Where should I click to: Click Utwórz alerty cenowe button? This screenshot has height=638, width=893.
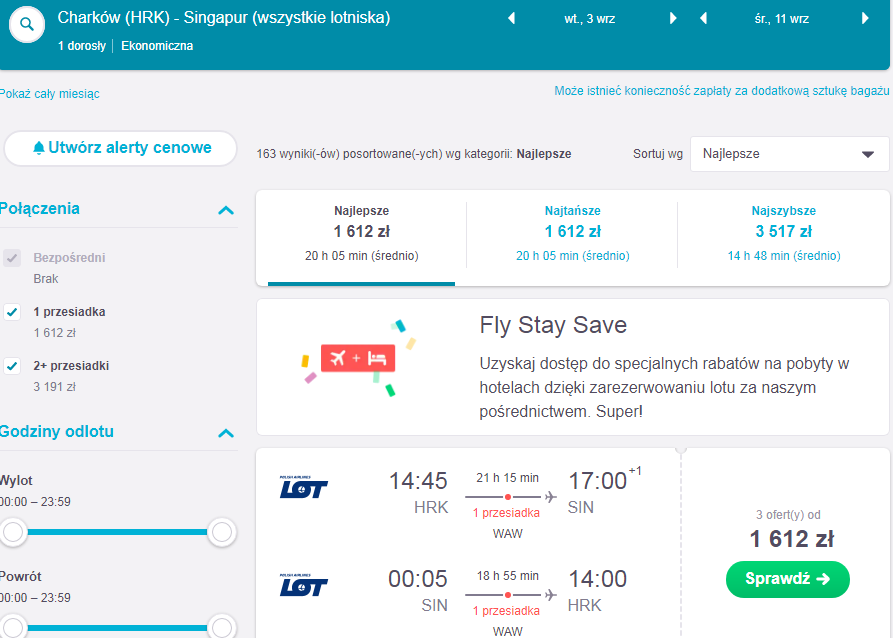(120, 148)
